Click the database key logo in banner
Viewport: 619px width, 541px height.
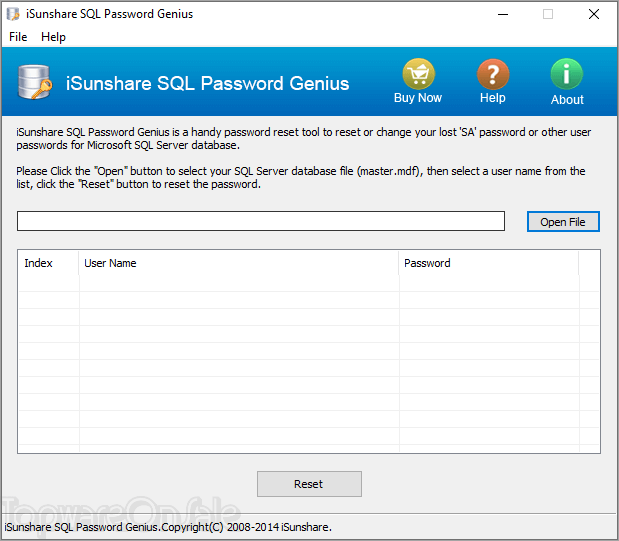coord(35,82)
